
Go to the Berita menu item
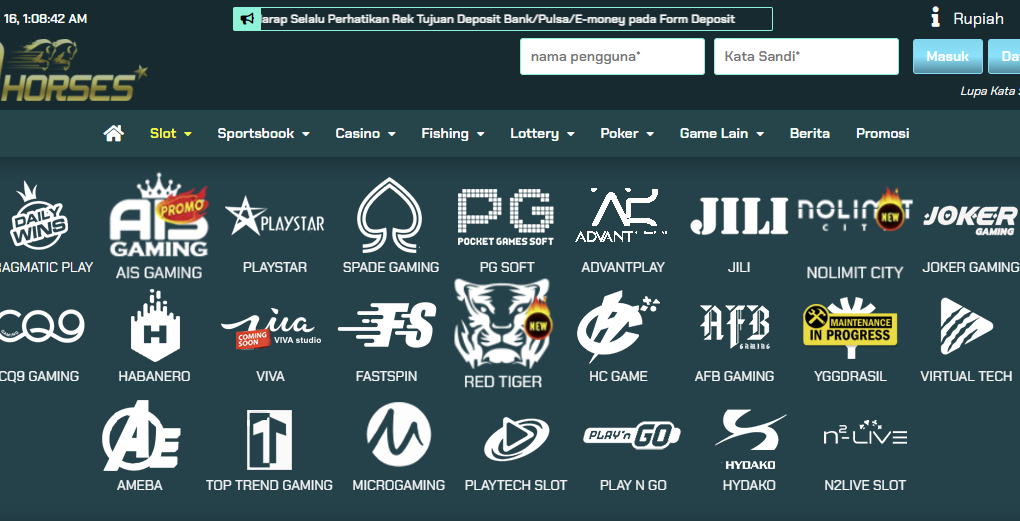pos(809,133)
